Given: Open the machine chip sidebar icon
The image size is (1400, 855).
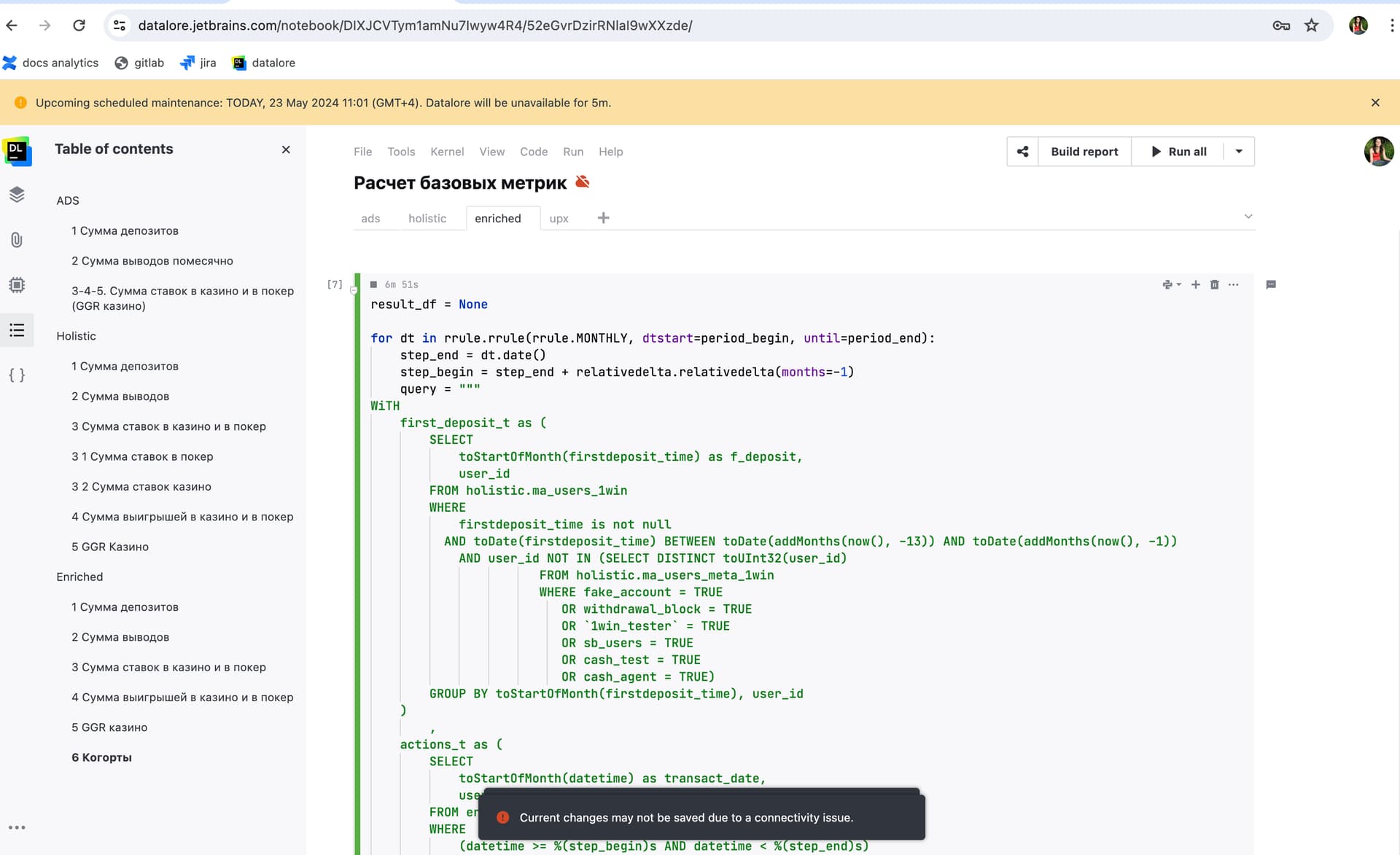Looking at the screenshot, I should pyautogui.click(x=17, y=285).
